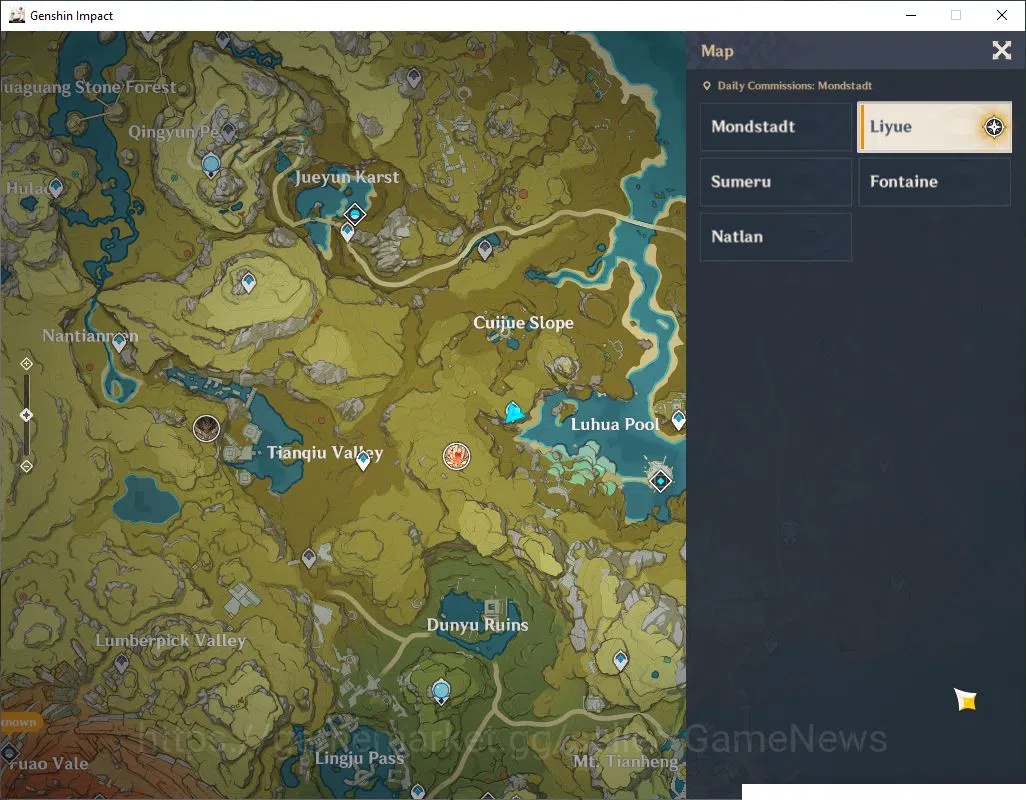Click the Statue of the Seven near Qingyun Peak
The width and height of the screenshot is (1026, 800).
[211, 165]
